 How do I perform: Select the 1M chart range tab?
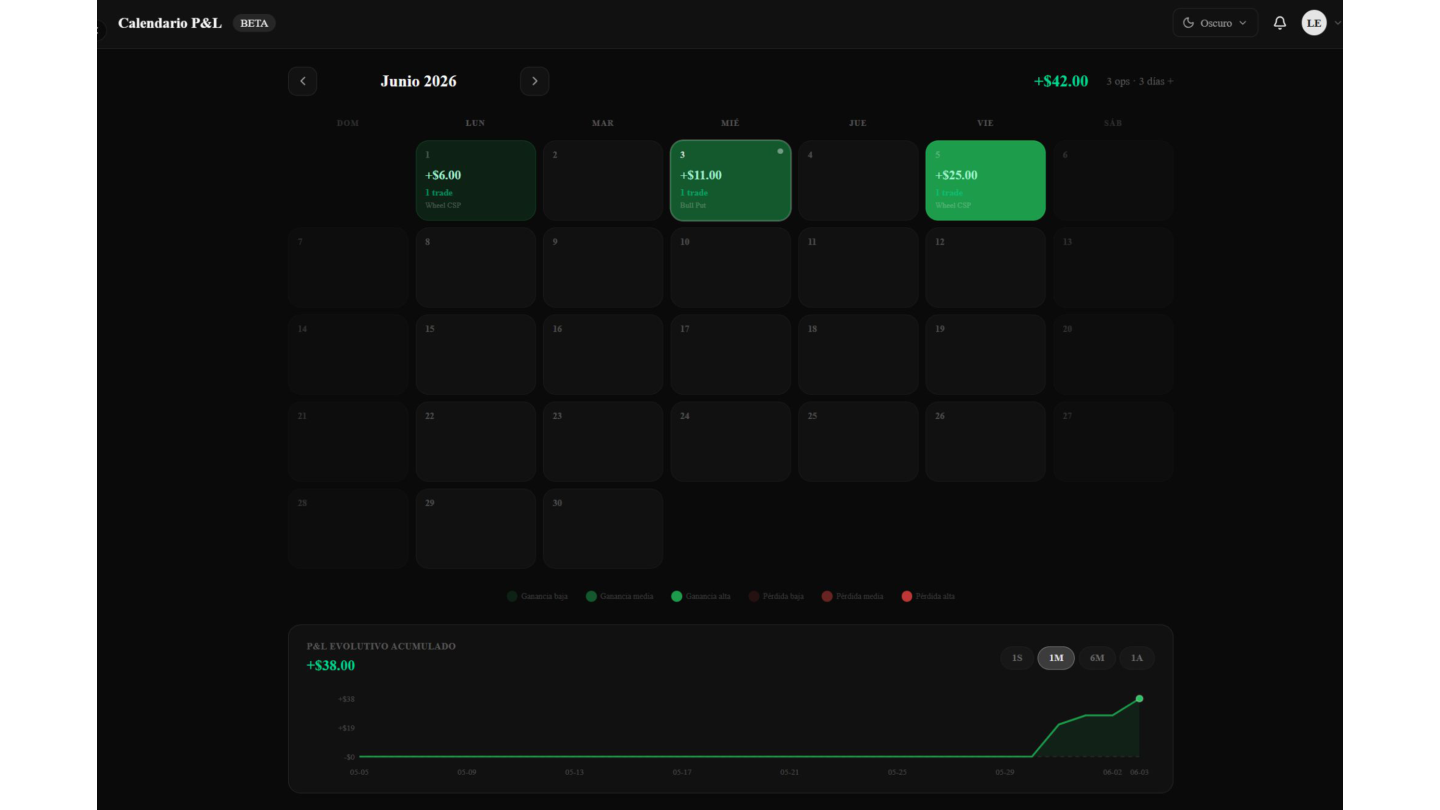pyautogui.click(x=1056, y=658)
